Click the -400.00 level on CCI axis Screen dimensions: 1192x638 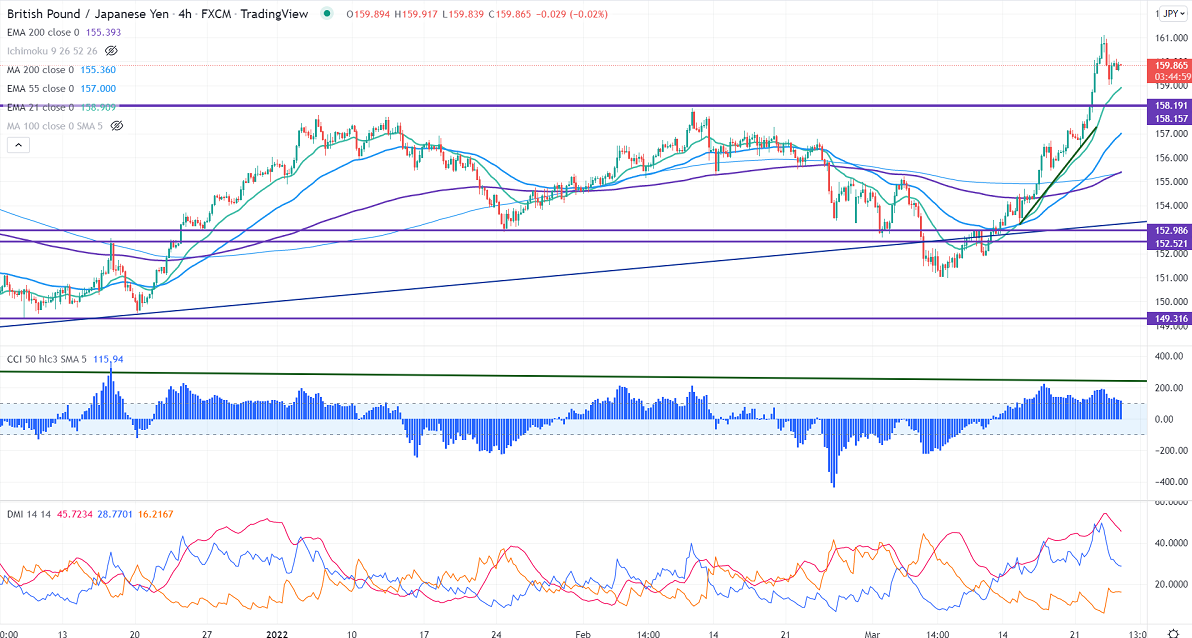(1168, 482)
